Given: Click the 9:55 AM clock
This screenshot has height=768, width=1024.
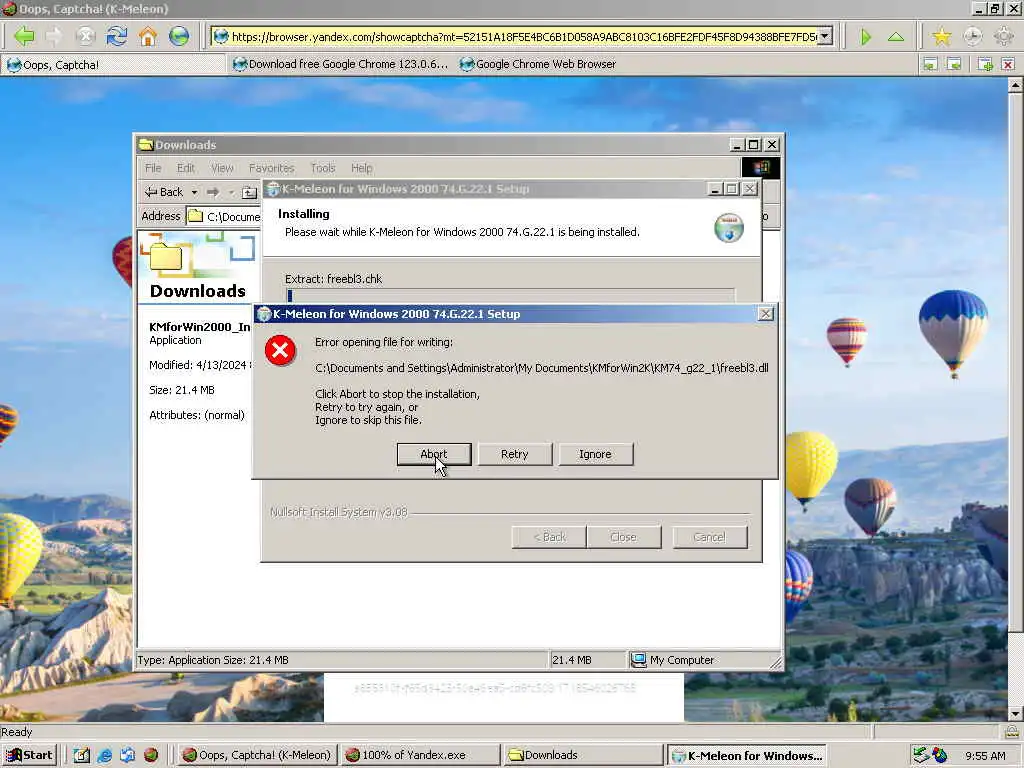Looking at the screenshot, I should [x=985, y=756].
